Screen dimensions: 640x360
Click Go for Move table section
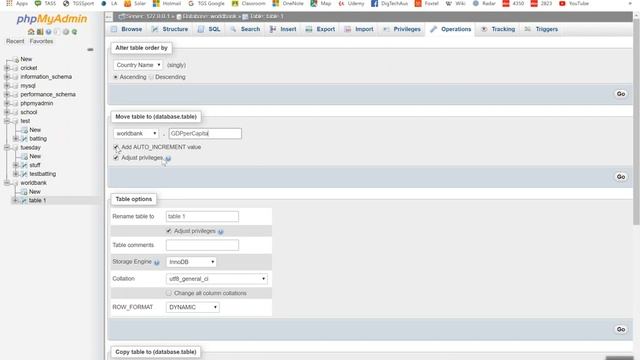621,177
